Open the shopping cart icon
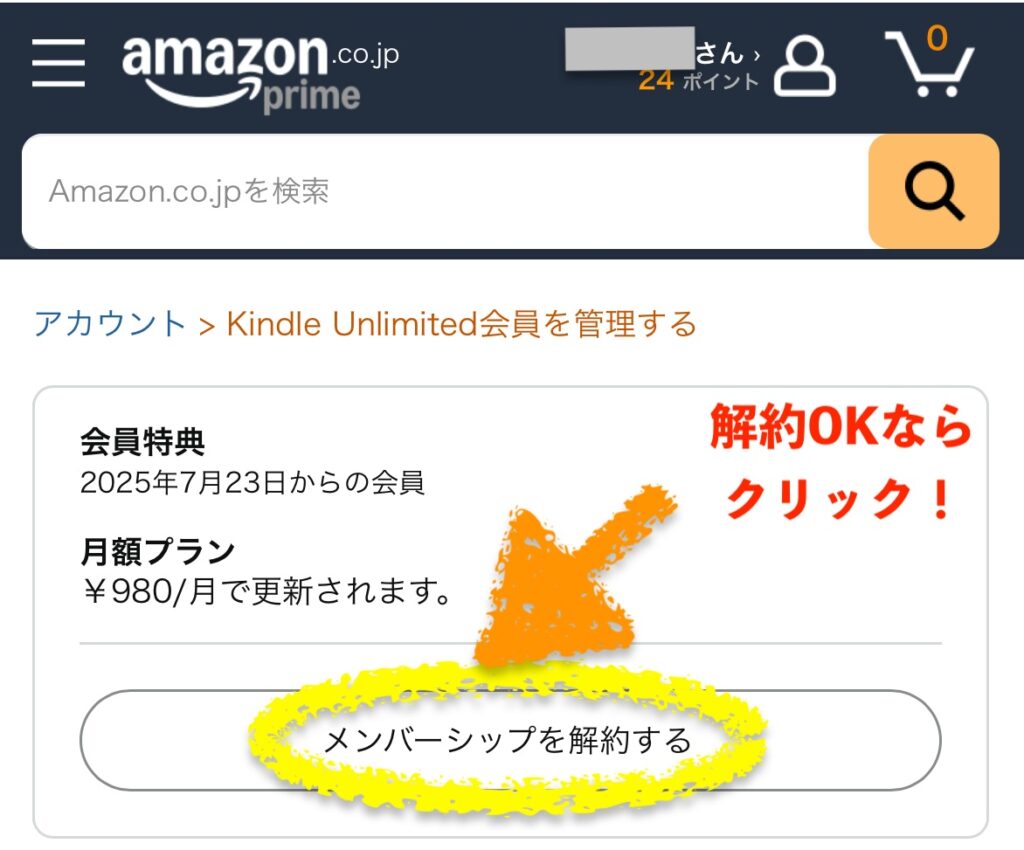Viewport: 1024px width, 850px height. pyautogui.click(x=929, y=63)
